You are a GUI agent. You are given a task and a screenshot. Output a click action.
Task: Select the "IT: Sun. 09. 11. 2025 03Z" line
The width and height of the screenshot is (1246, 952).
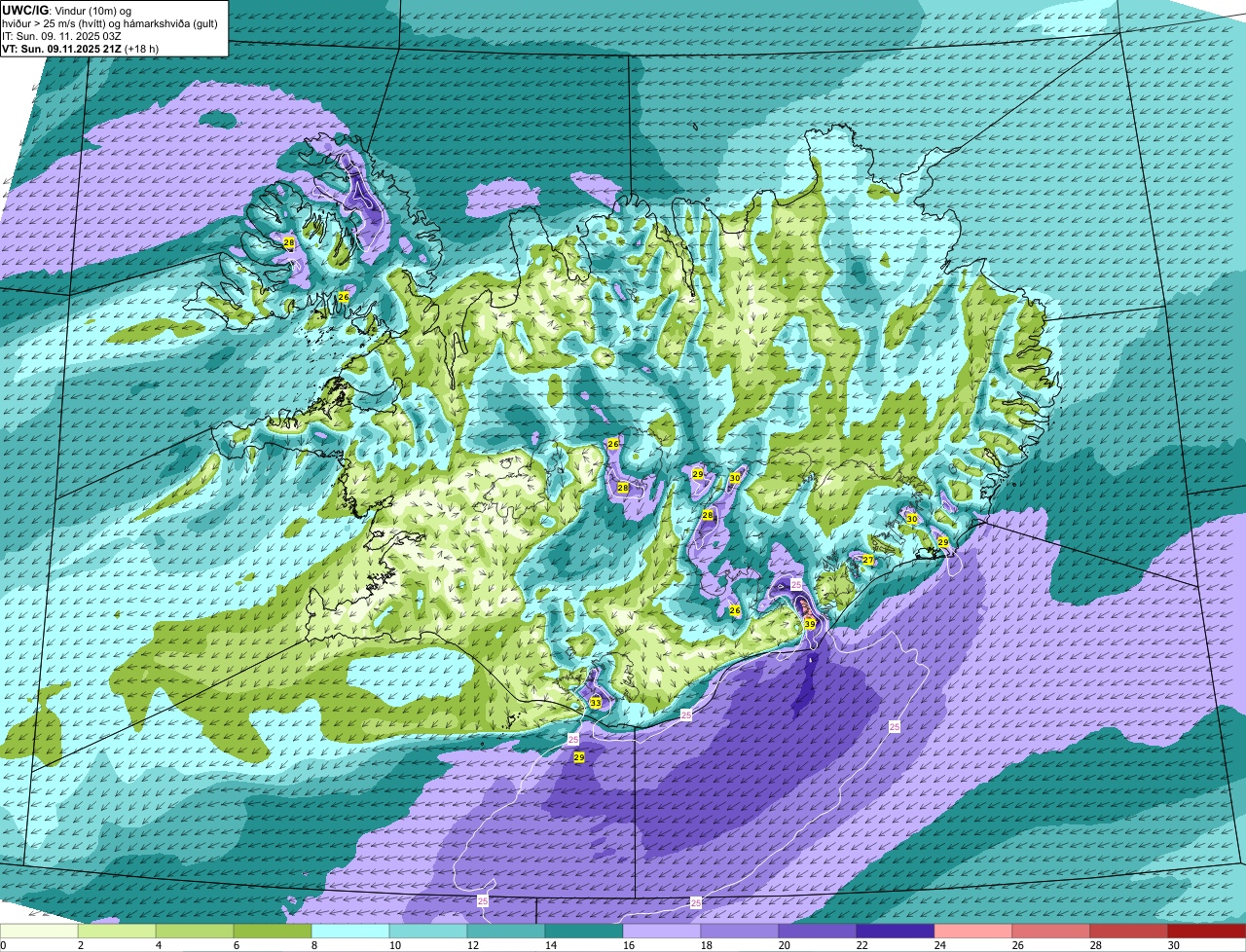62,36
